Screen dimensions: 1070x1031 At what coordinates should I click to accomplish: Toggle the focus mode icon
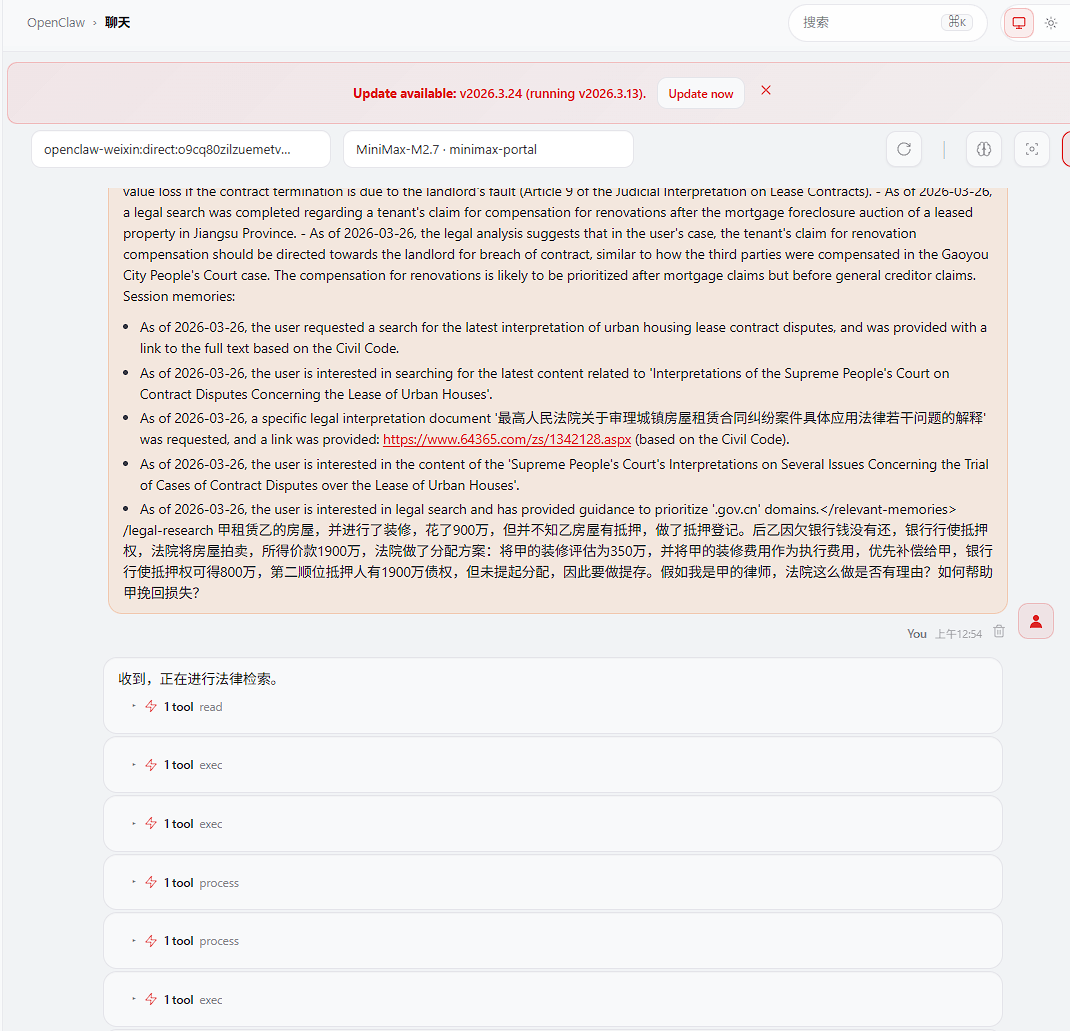[x=1031, y=149]
